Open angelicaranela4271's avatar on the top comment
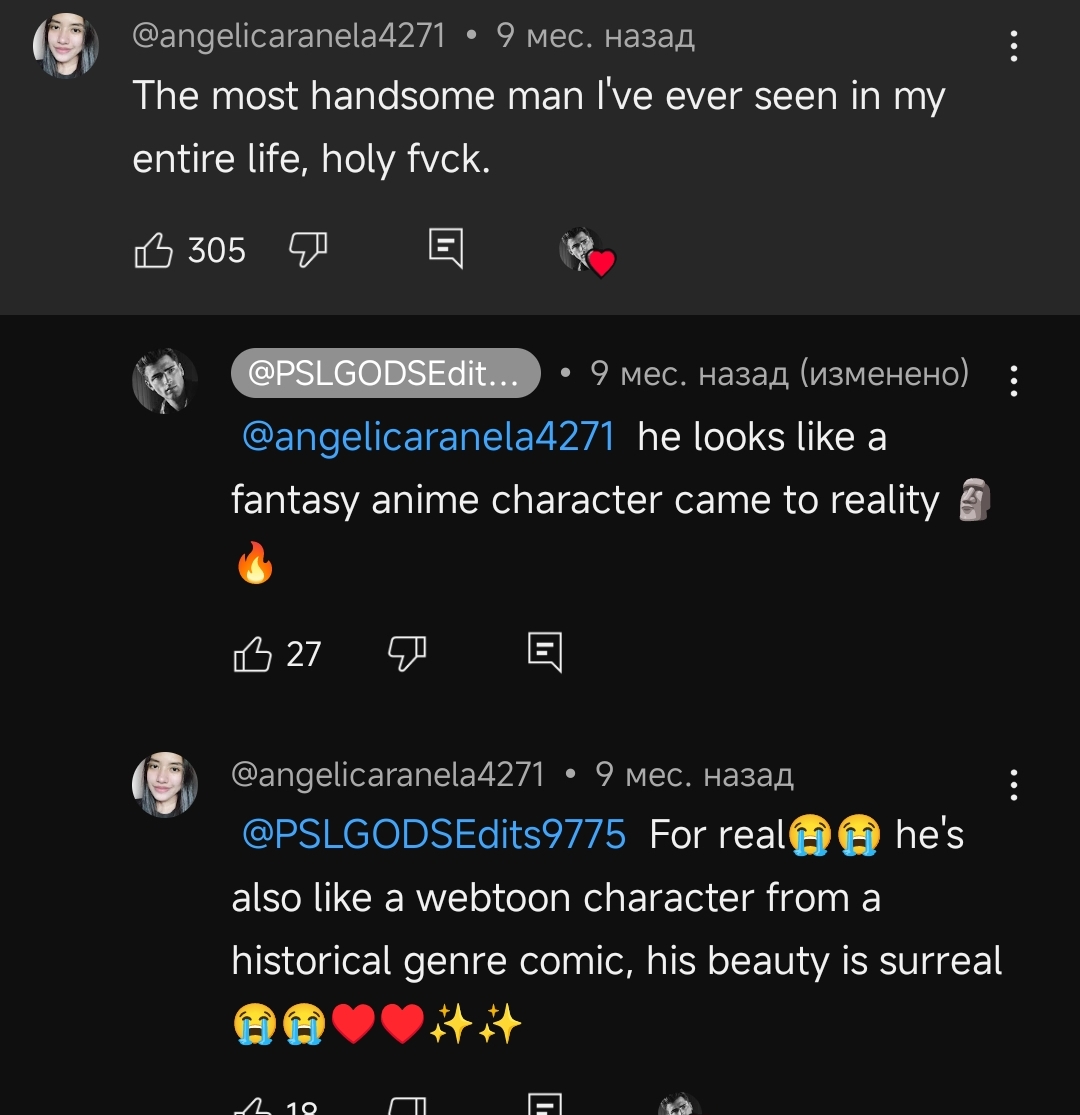1080x1115 pixels. 66,46
